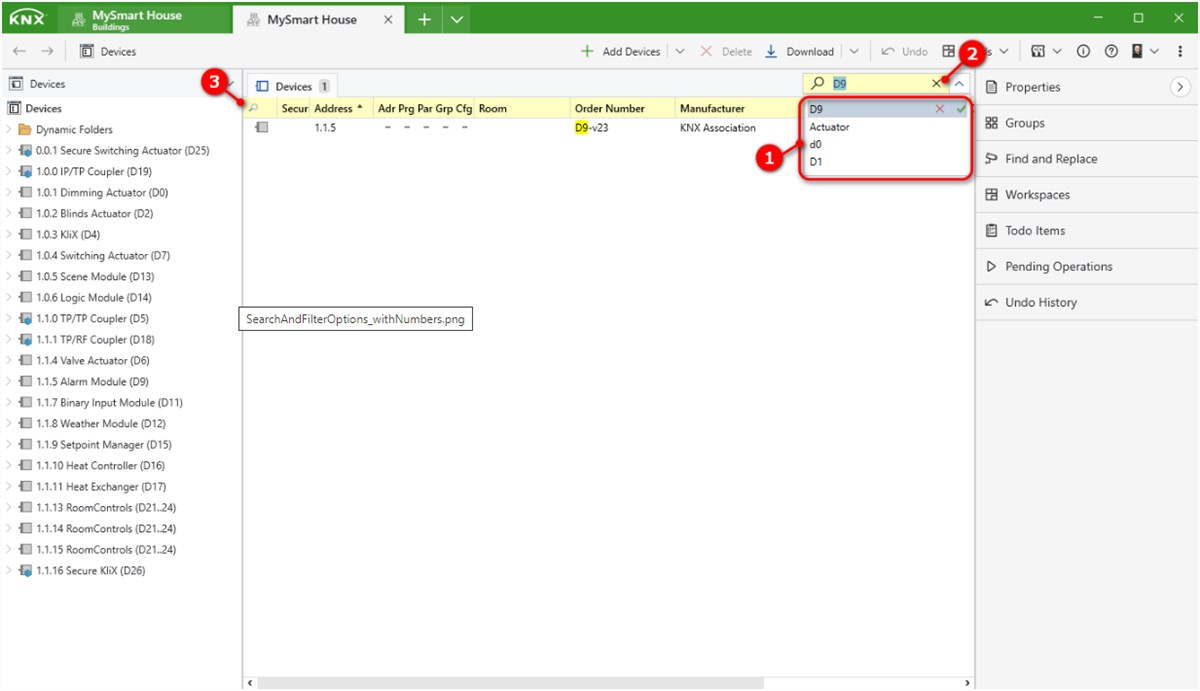Open the Properties side panel

(x=1086, y=87)
